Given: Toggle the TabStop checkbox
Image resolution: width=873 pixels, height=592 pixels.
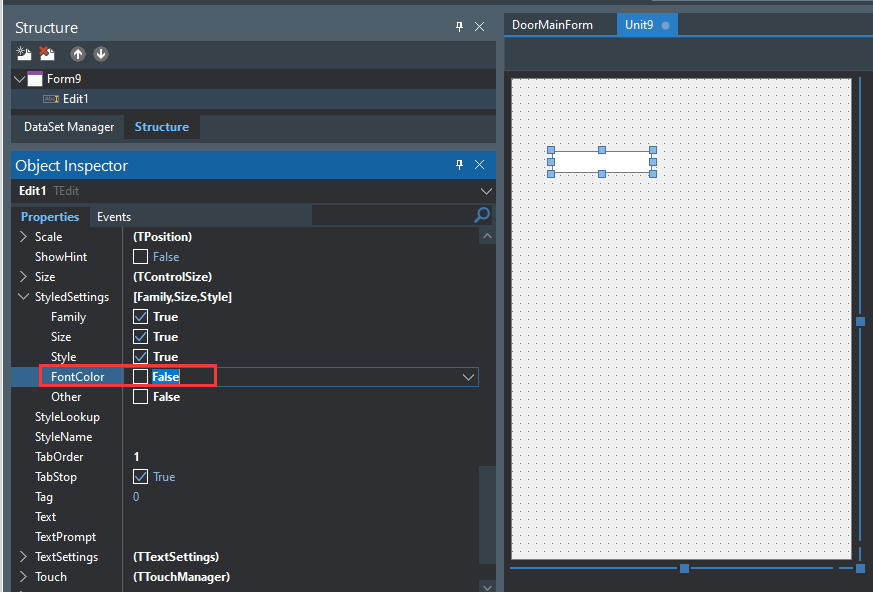Looking at the screenshot, I should pyautogui.click(x=140, y=477).
